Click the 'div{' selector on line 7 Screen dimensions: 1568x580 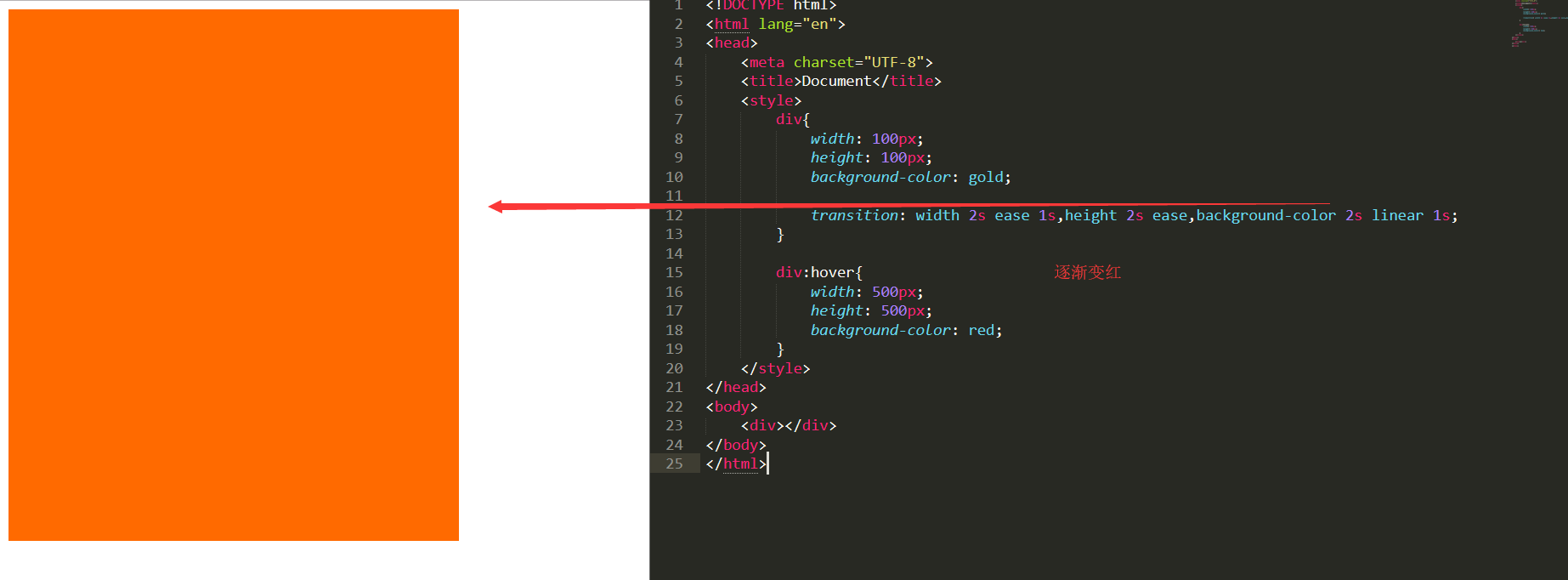(793, 119)
